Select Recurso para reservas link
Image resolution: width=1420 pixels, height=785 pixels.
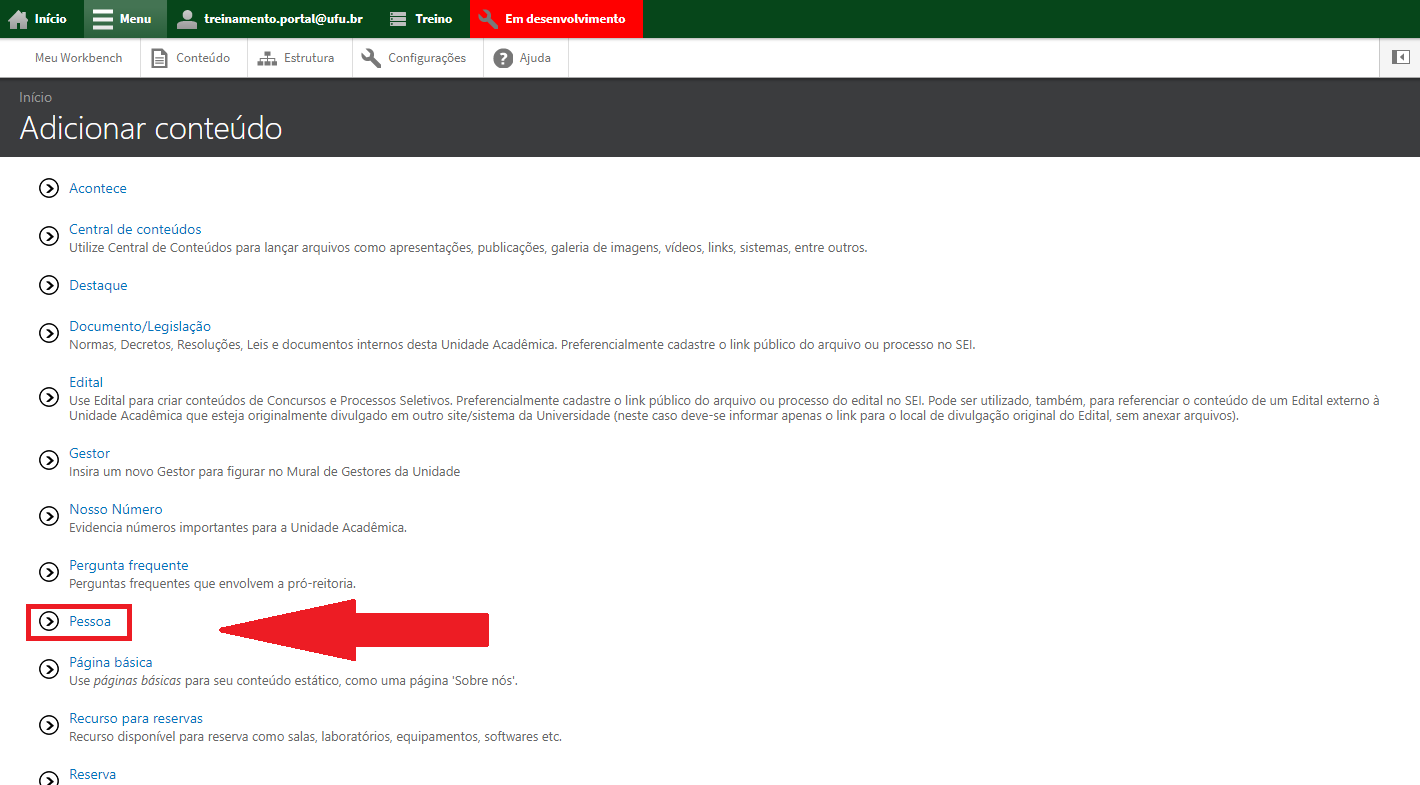tap(136, 718)
